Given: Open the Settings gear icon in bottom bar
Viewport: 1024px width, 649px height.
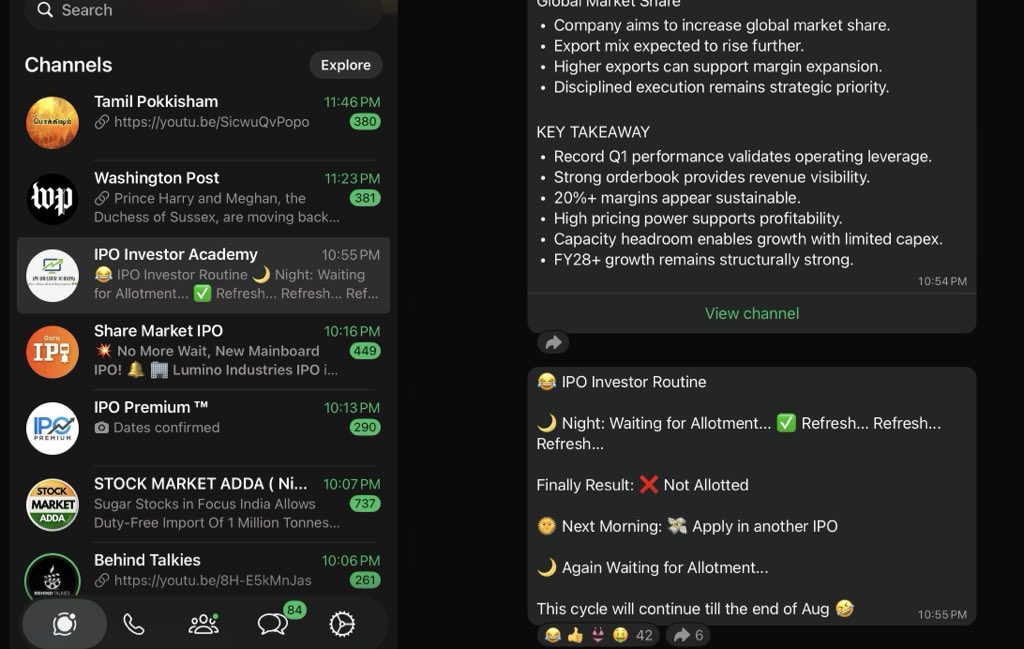Looking at the screenshot, I should [x=342, y=624].
